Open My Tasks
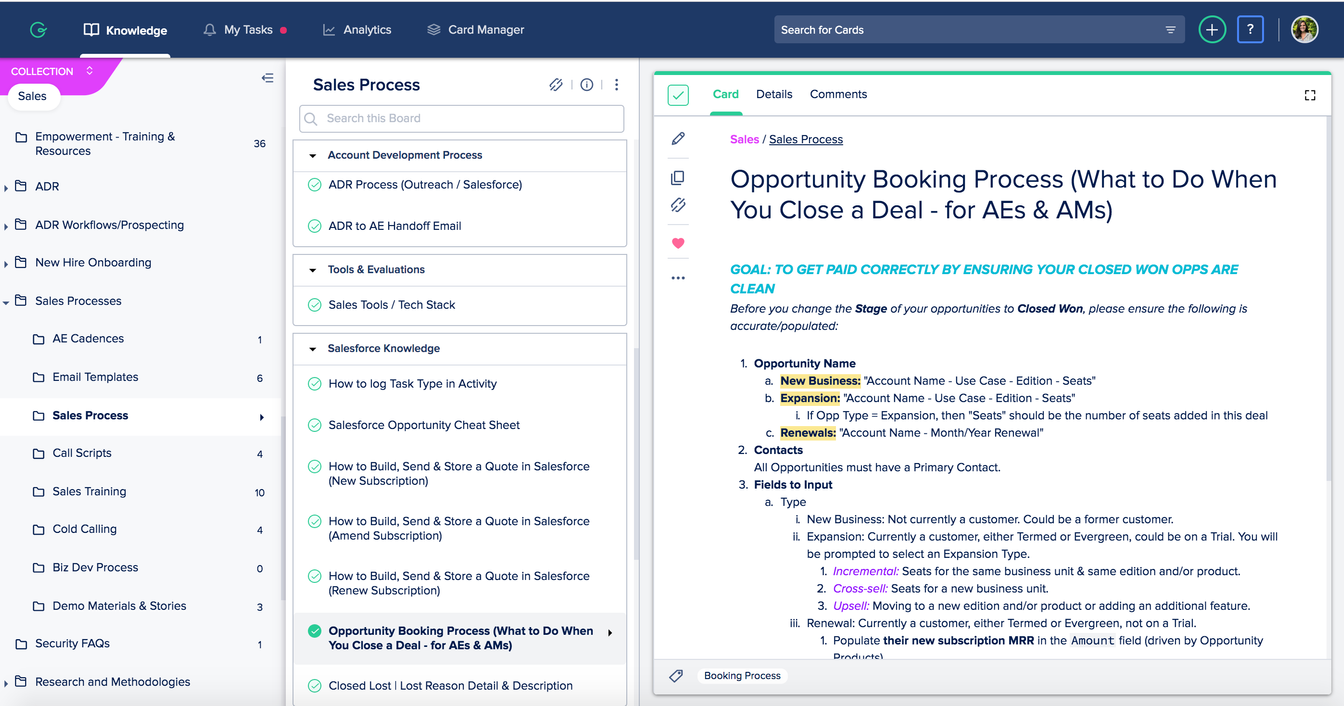The image size is (1344, 706). (244, 30)
